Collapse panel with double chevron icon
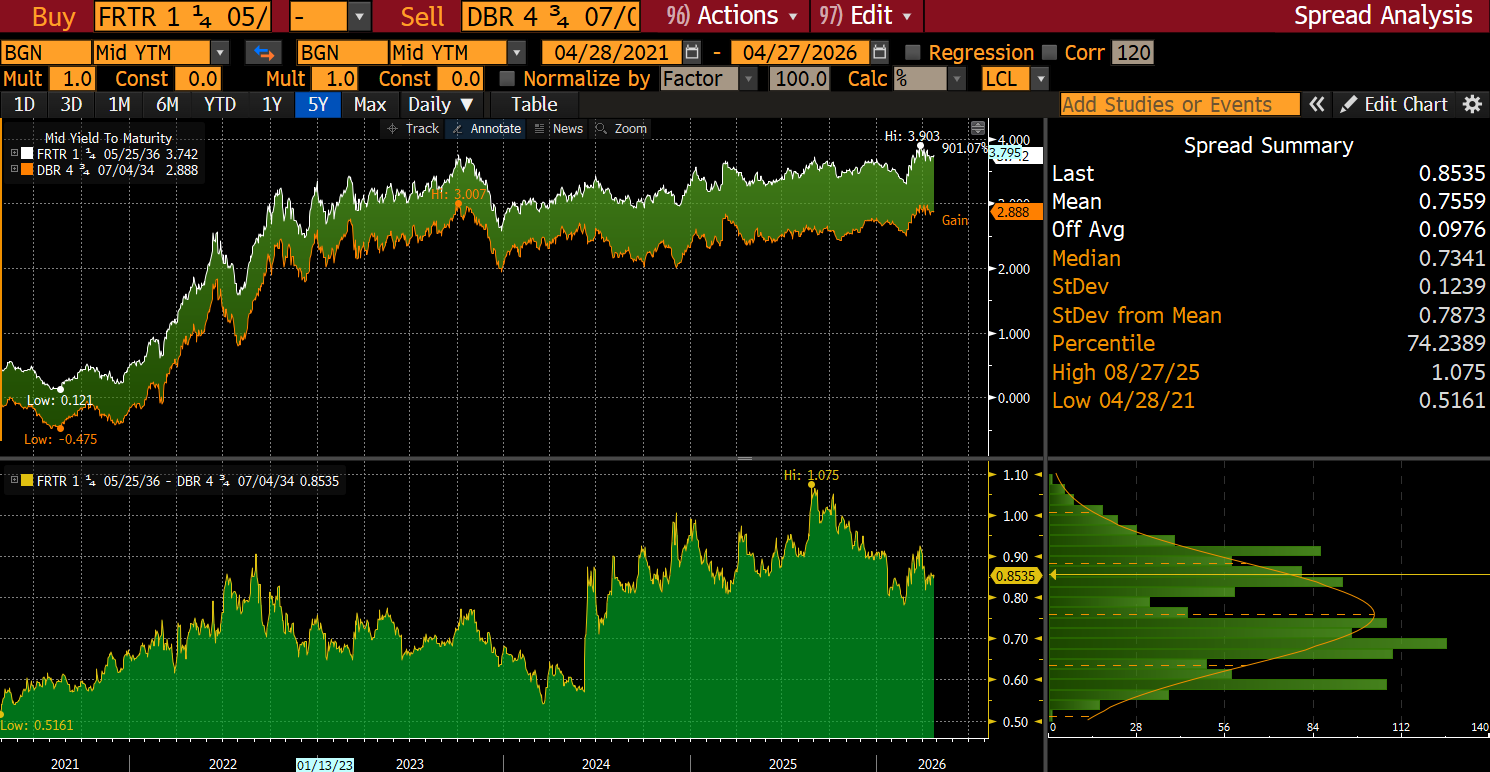Image resolution: width=1490 pixels, height=772 pixels. (1317, 104)
